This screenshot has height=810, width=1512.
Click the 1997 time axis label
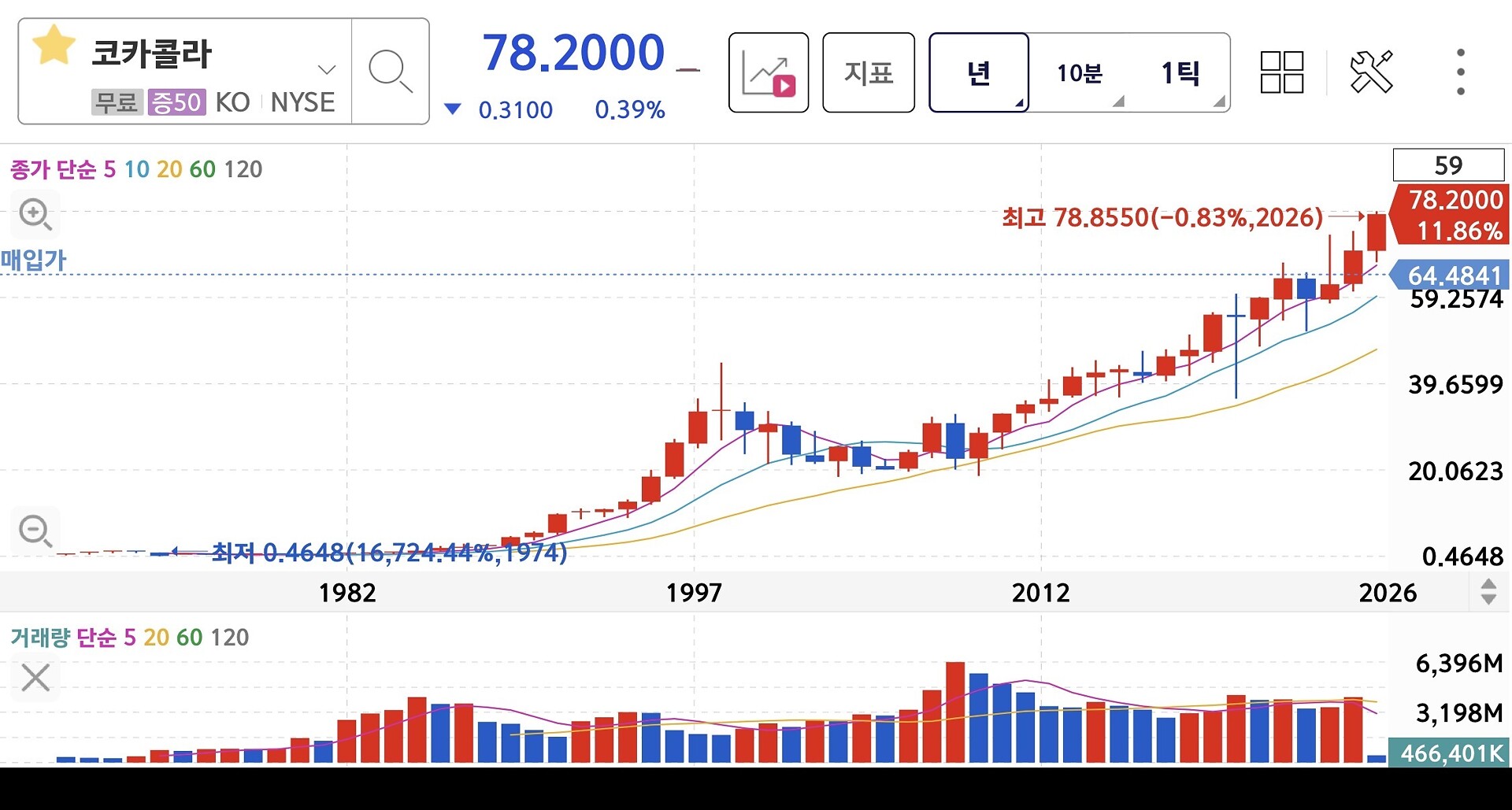694,593
